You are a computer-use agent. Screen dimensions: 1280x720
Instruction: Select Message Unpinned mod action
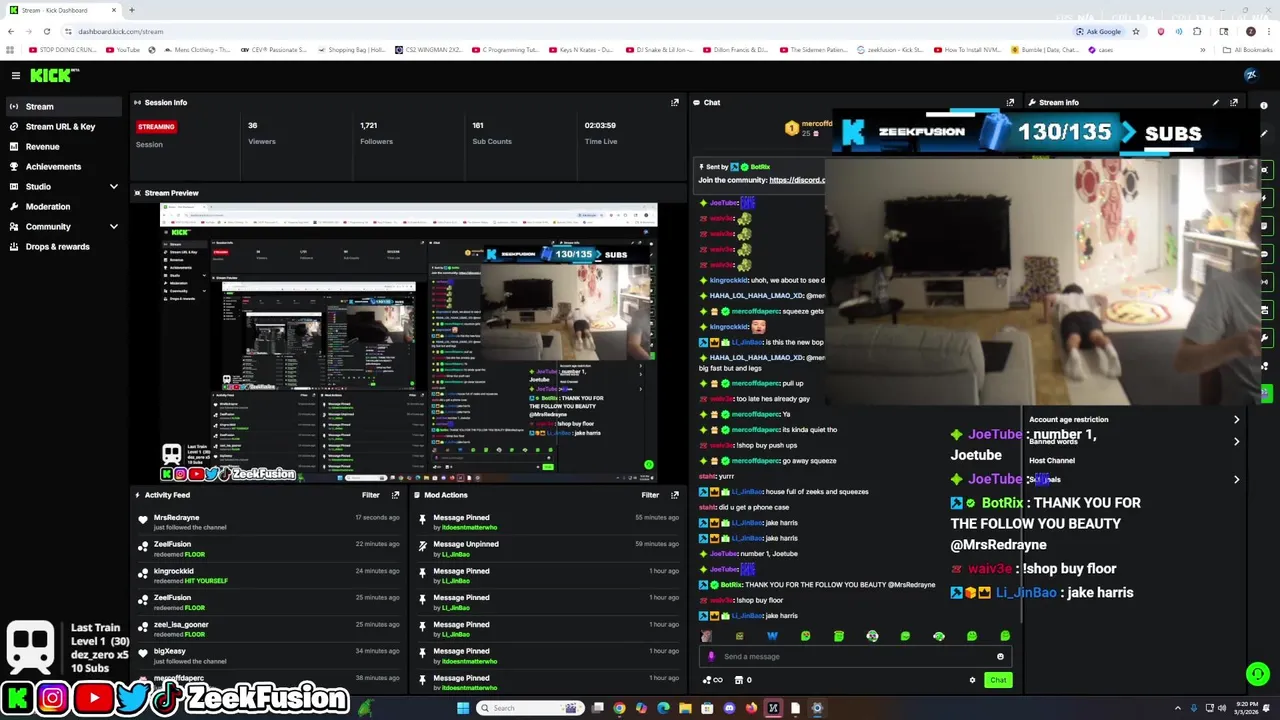click(x=548, y=548)
